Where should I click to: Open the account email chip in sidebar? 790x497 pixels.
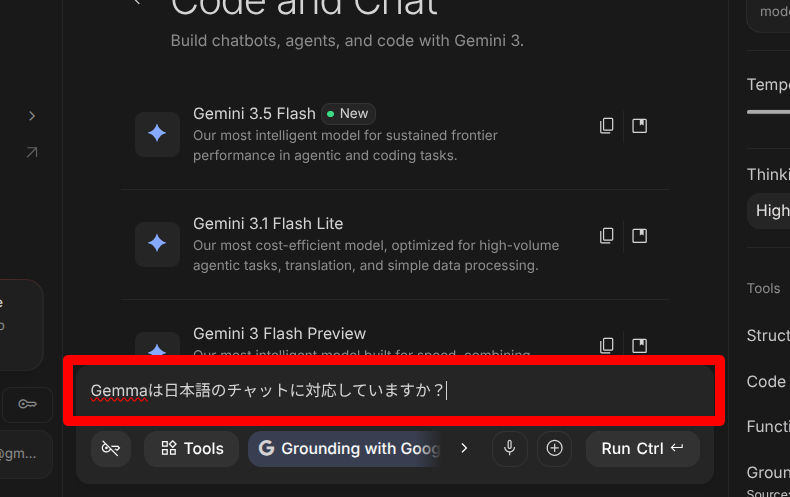tap(24, 454)
